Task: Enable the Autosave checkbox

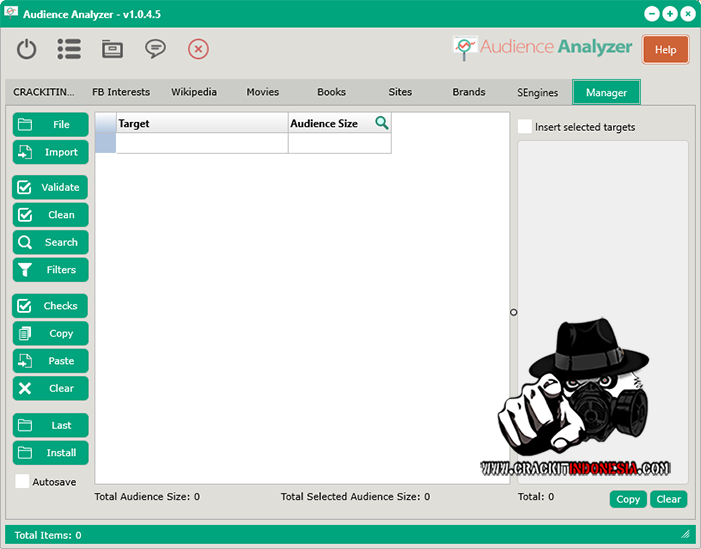Action: 23,481
